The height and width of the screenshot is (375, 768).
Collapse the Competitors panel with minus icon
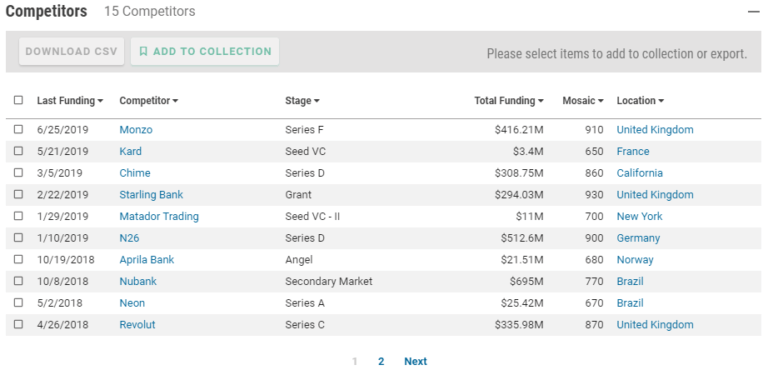(753, 11)
